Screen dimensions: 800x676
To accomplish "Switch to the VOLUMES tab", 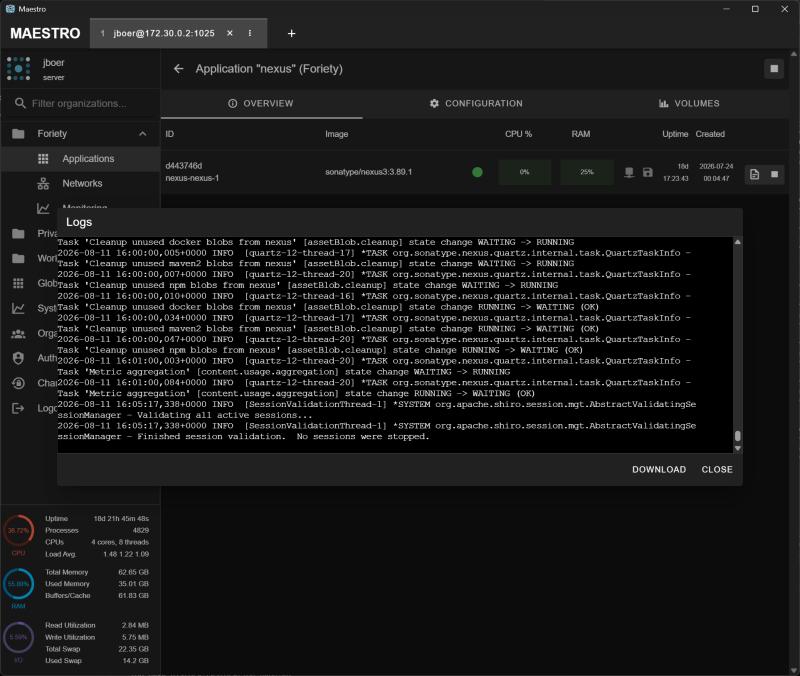I will [x=689, y=104].
